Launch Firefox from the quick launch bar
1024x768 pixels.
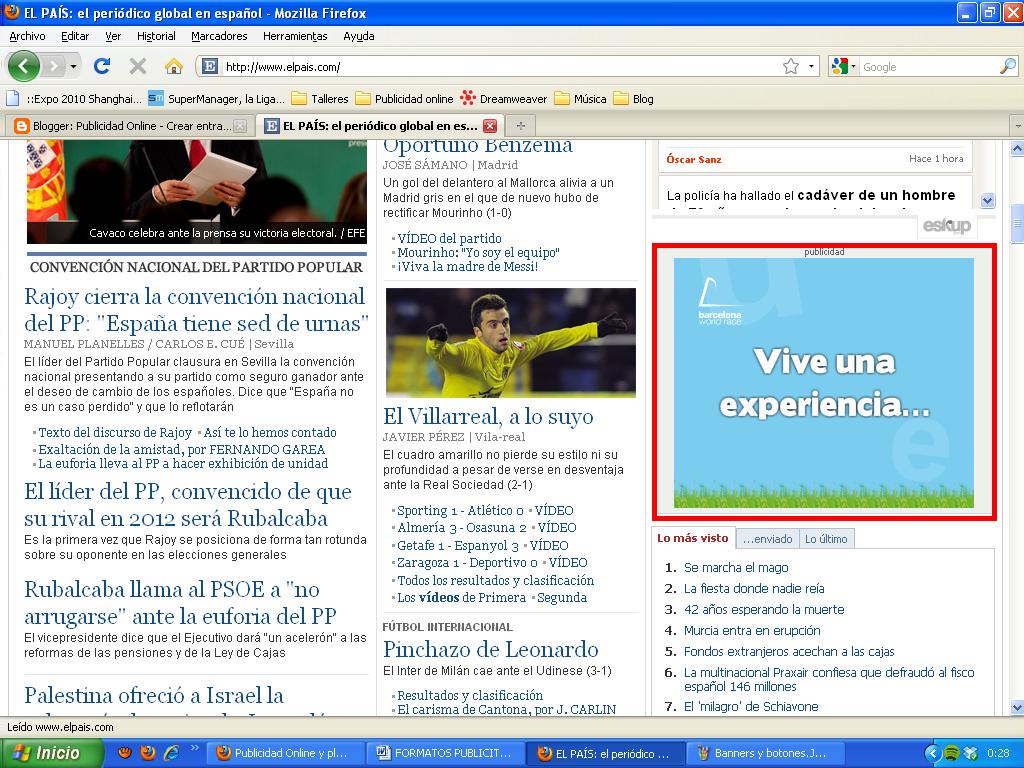pos(148,753)
